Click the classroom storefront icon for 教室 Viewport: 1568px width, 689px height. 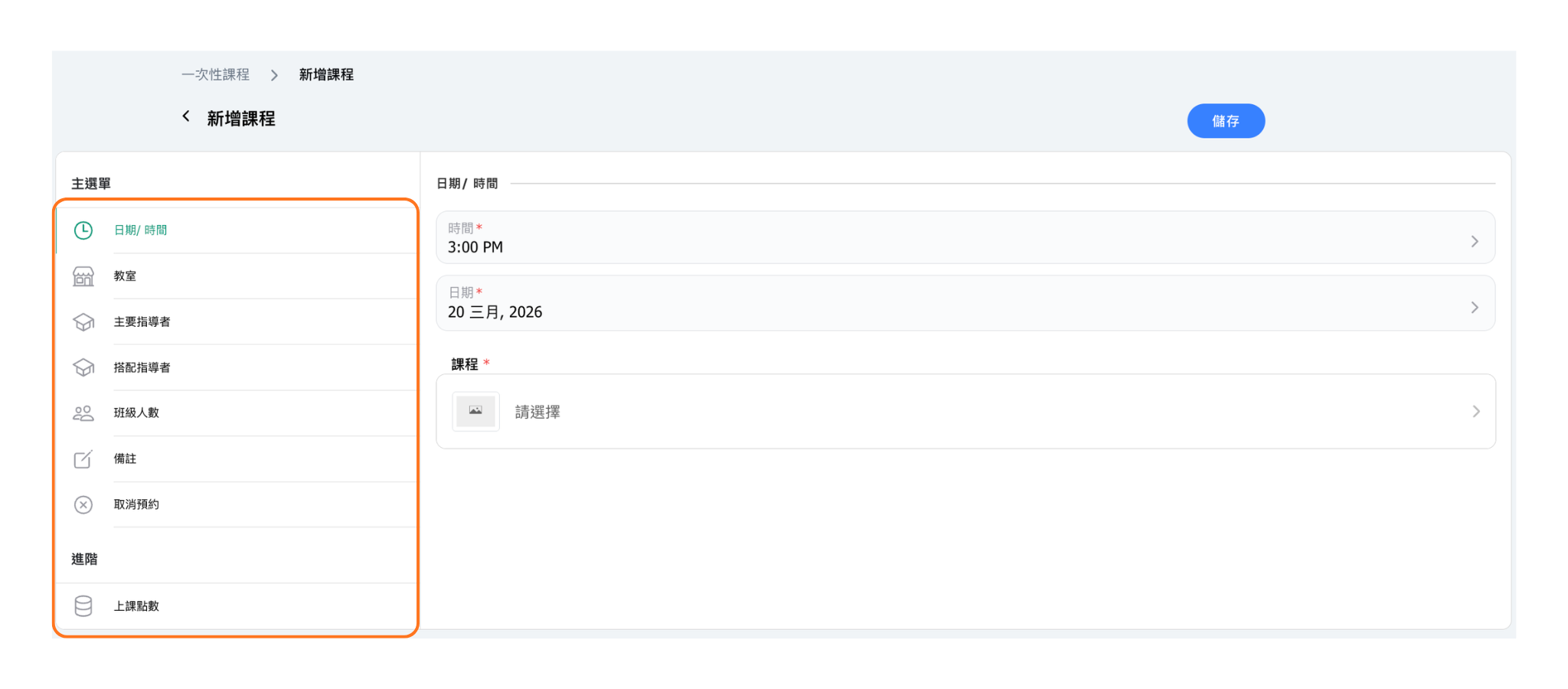coord(83,276)
